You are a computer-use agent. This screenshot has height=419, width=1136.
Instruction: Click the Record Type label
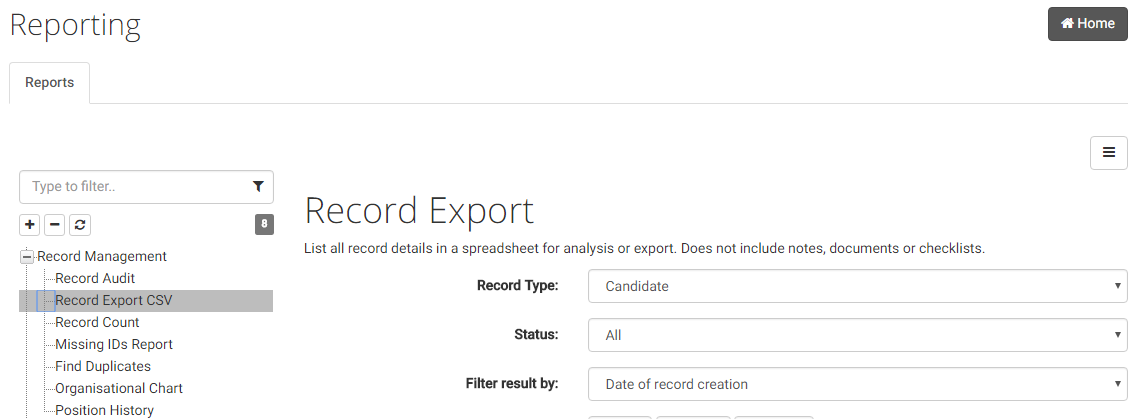[518, 286]
